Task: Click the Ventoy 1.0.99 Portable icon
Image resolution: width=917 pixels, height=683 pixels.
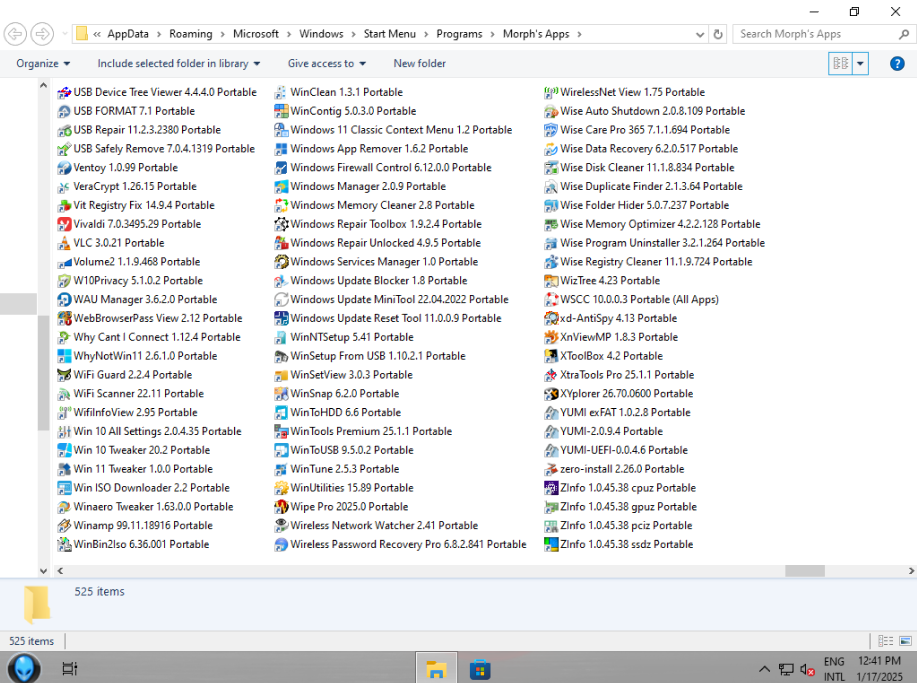Action: [x=64, y=168]
